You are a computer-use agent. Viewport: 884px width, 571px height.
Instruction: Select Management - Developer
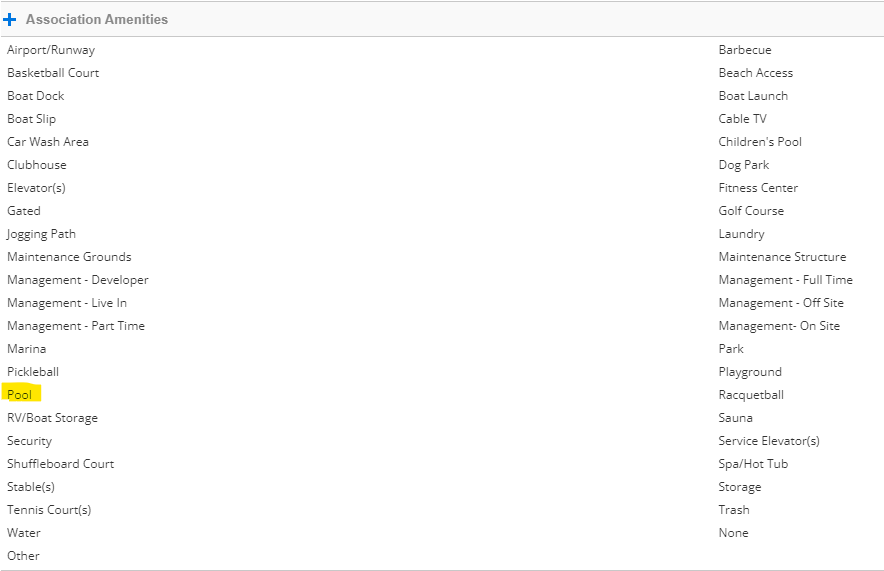point(78,280)
